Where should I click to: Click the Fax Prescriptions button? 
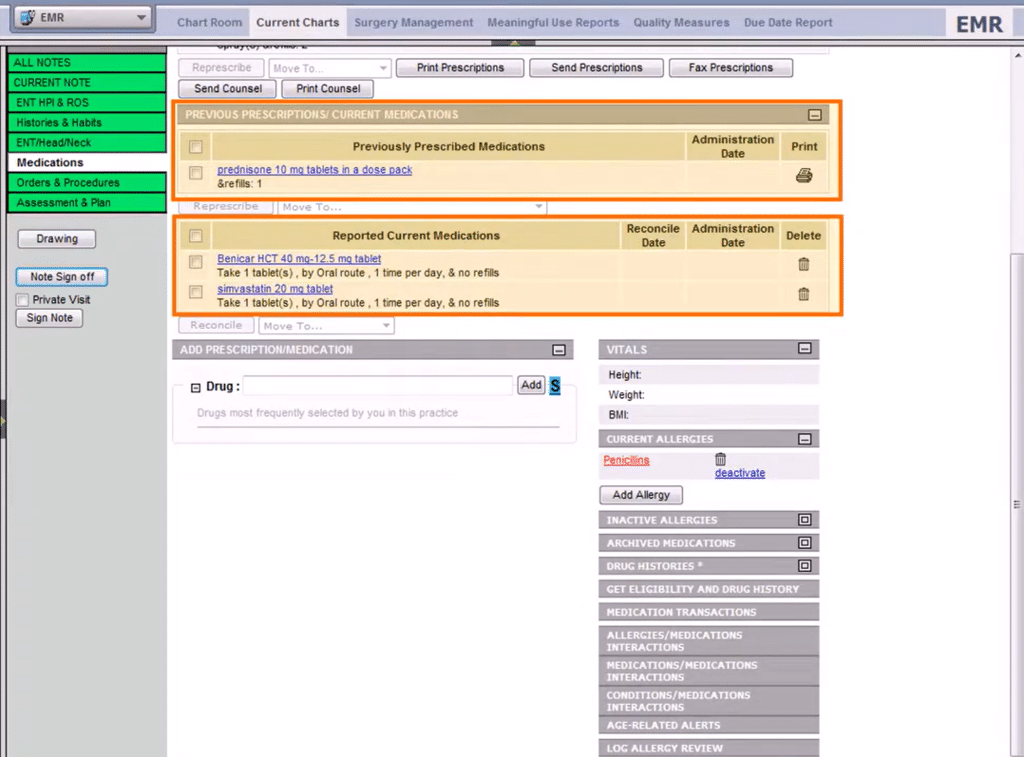pyautogui.click(x=731, y=68)
